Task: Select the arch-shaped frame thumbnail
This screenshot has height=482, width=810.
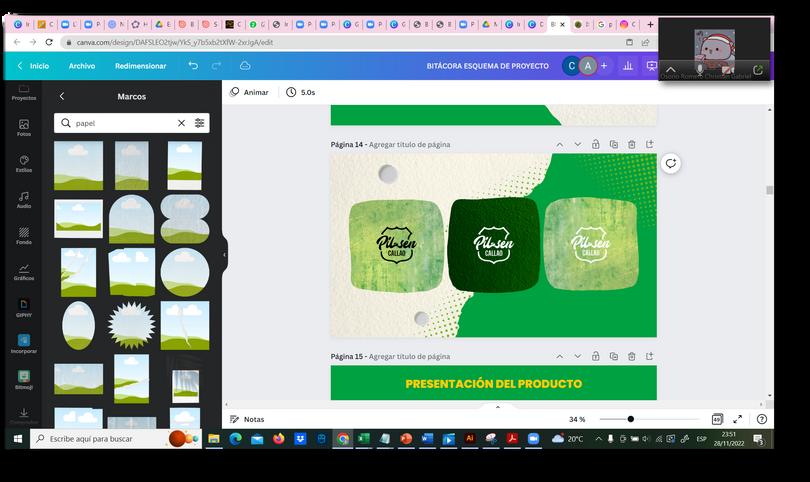Action: point(132,219)
